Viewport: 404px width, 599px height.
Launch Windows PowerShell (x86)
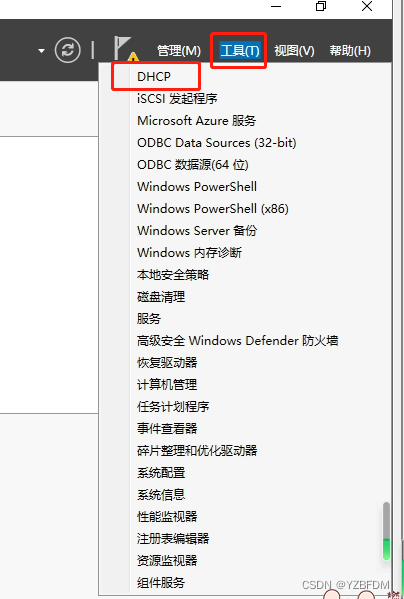[x=213, y=209]
